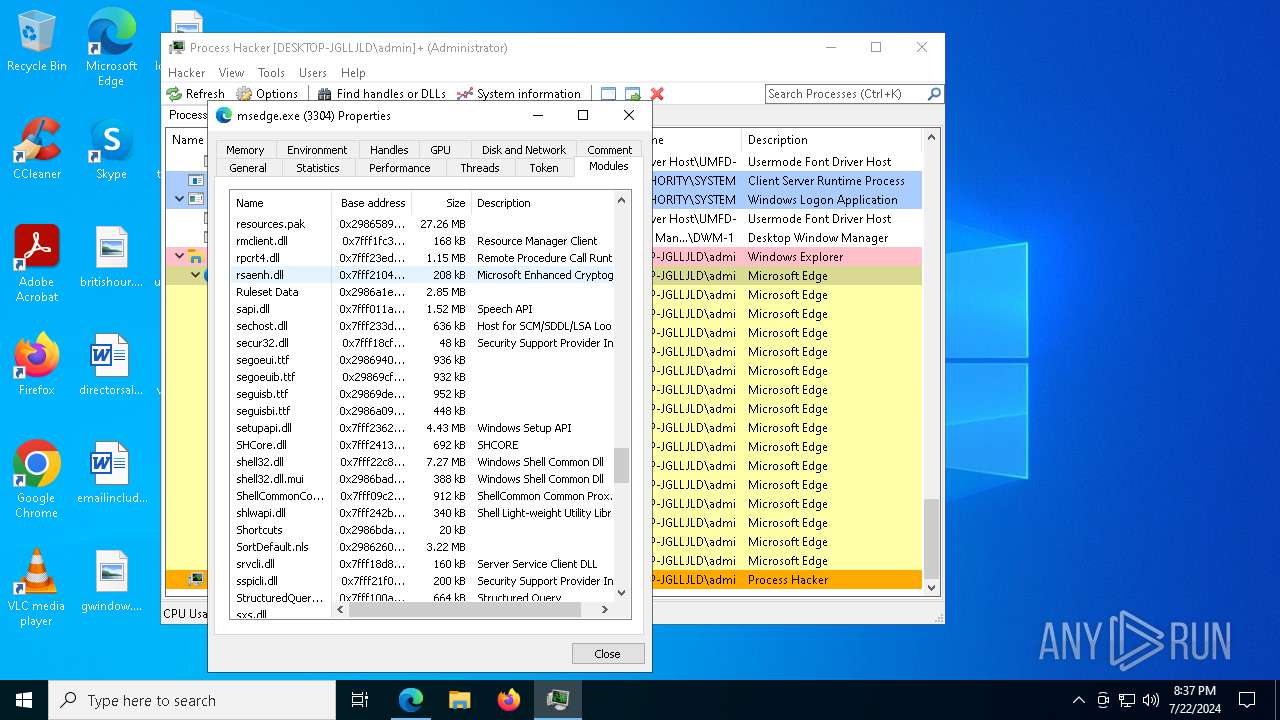Switch to the Environment tab
The width and height of the screenshot is (1280, 720).
pos(317,150)
